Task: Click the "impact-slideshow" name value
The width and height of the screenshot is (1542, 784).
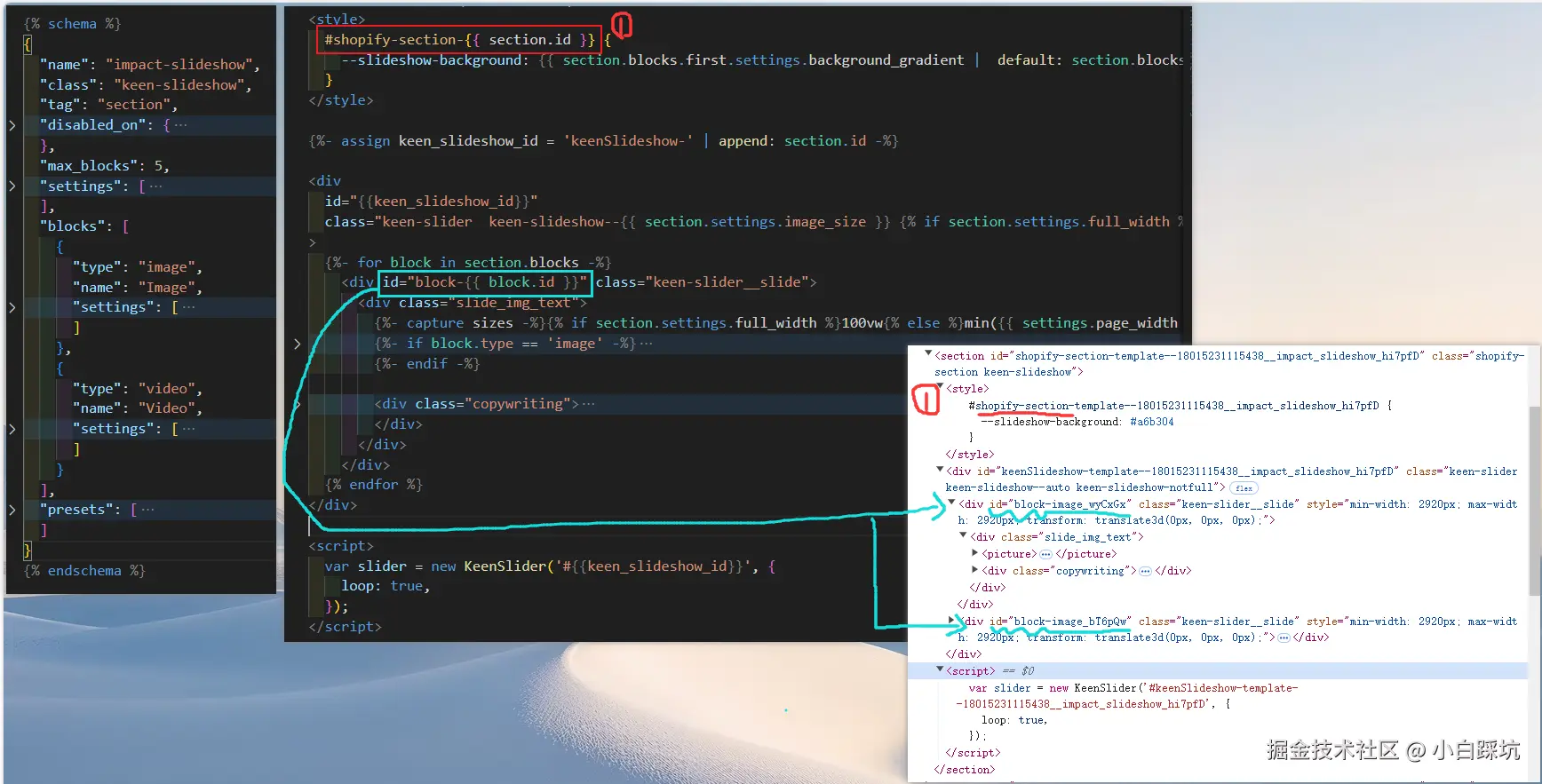Action: 179,65
